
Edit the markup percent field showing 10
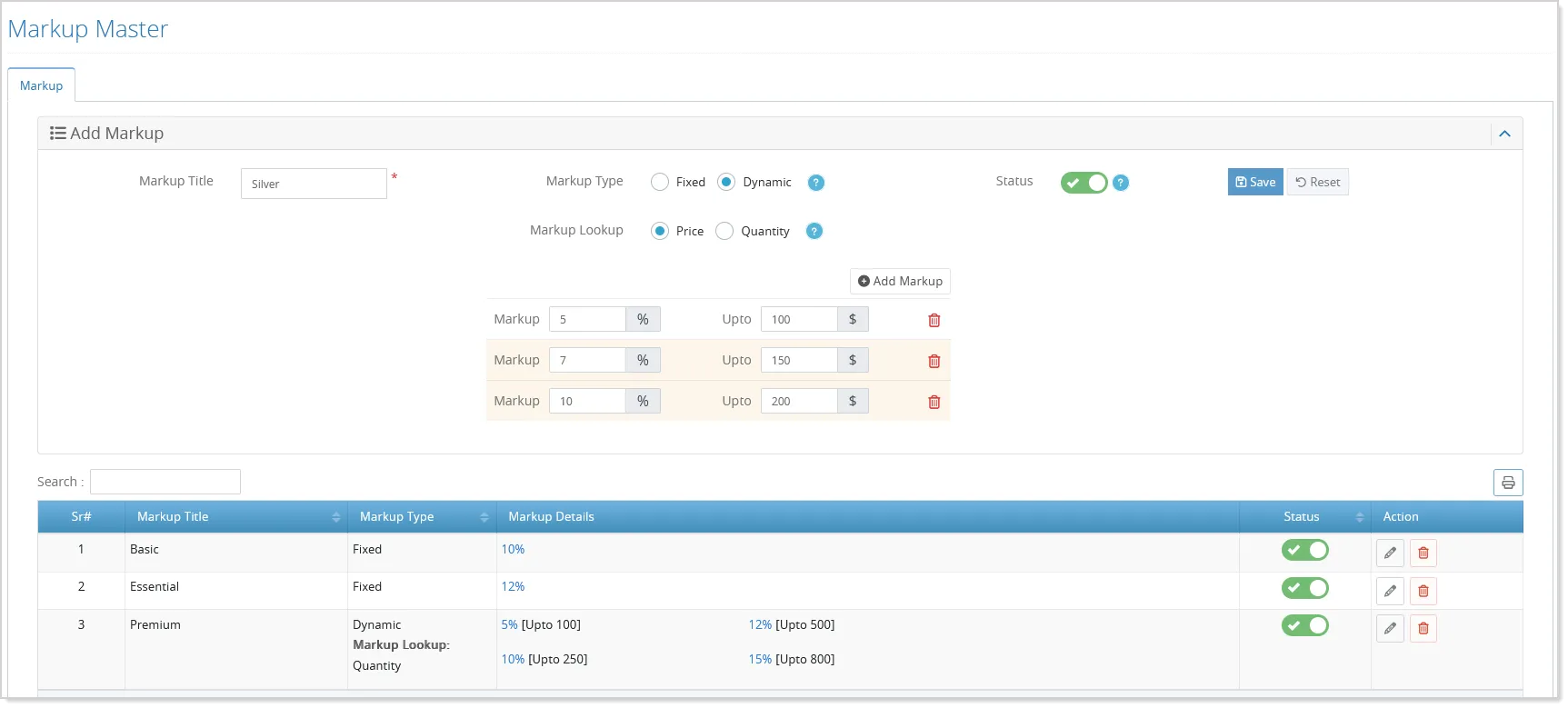point(587,401)
